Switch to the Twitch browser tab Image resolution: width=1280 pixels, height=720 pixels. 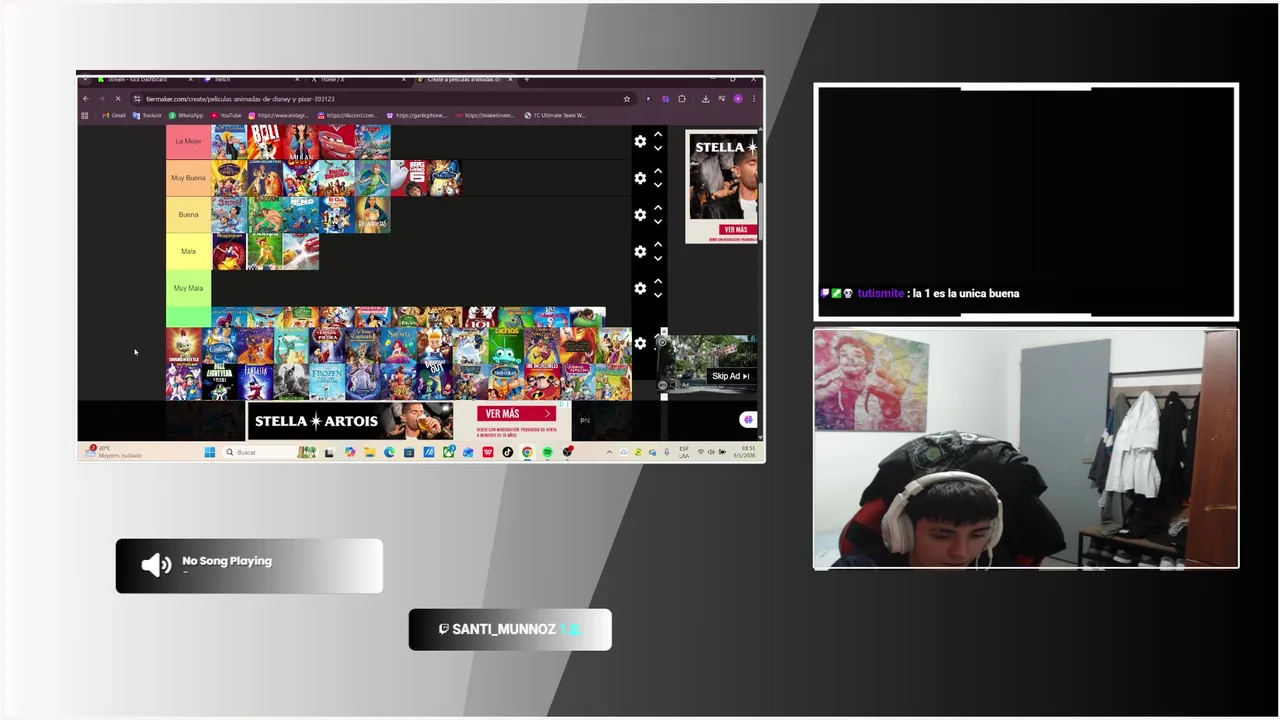pyautogui.click(x=251, y=79)
